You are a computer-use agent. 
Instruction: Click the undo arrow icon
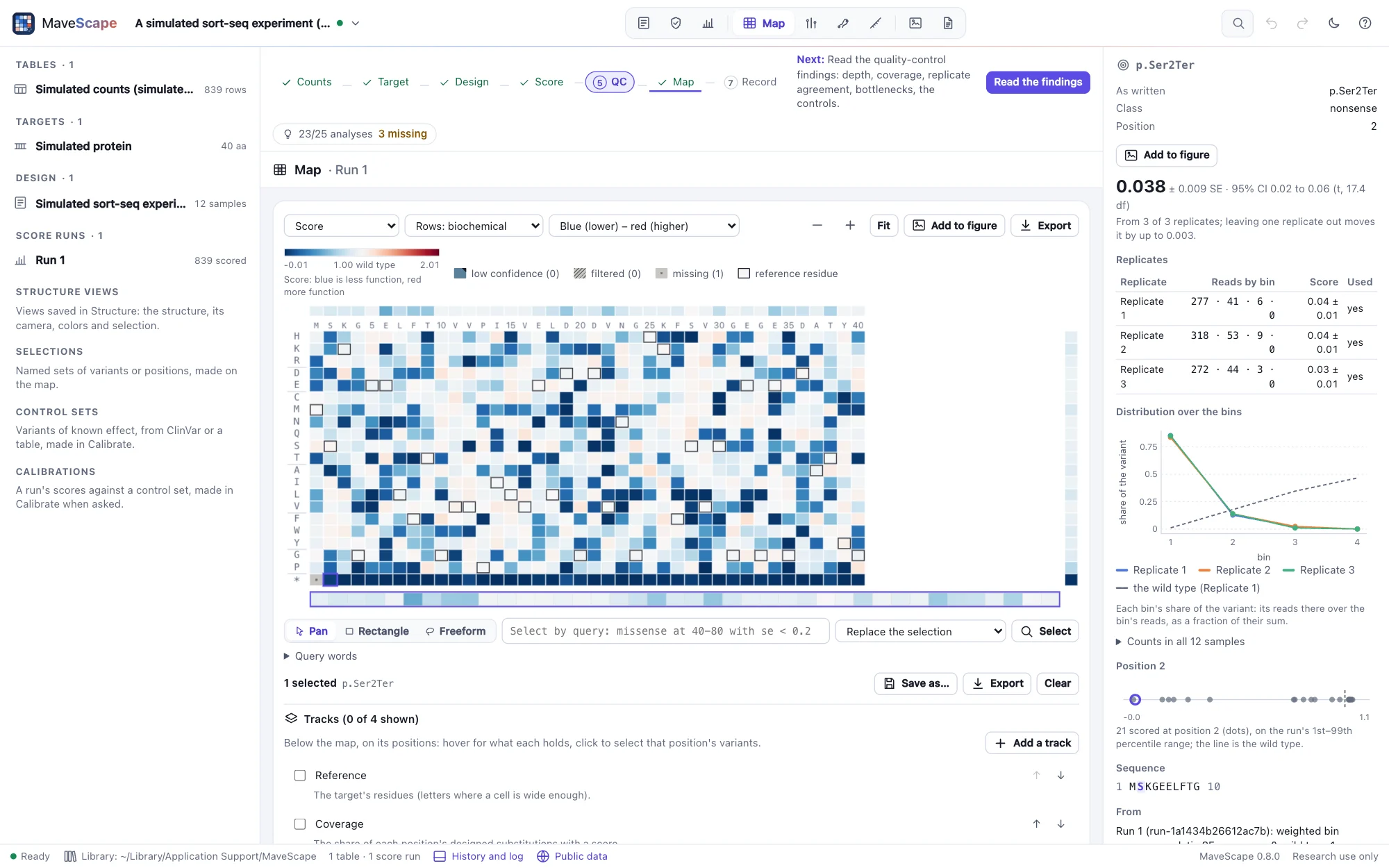pos(1271,23)
